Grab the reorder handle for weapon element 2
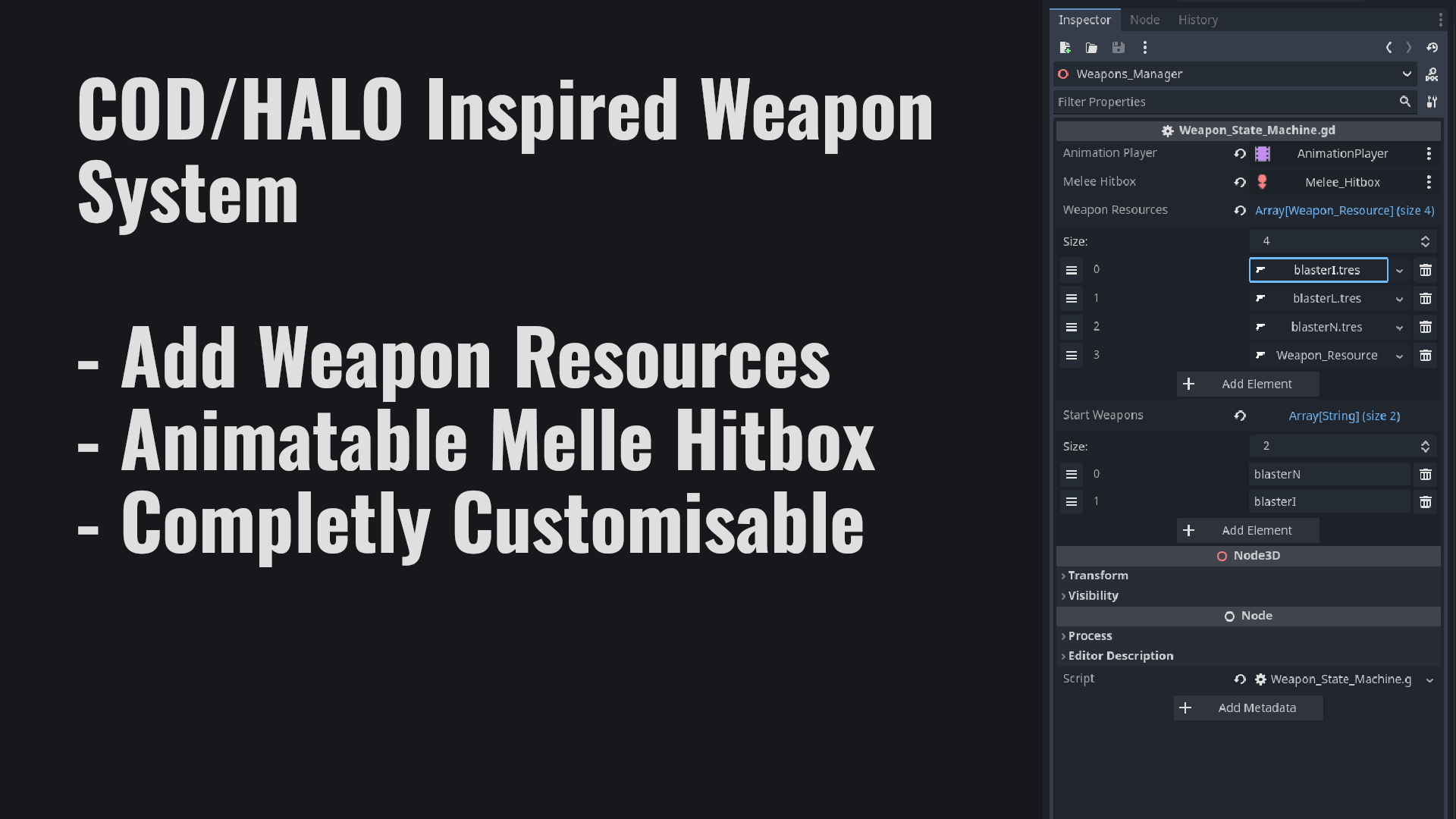The image size is (1456, 819). [x=1072, y=327]
